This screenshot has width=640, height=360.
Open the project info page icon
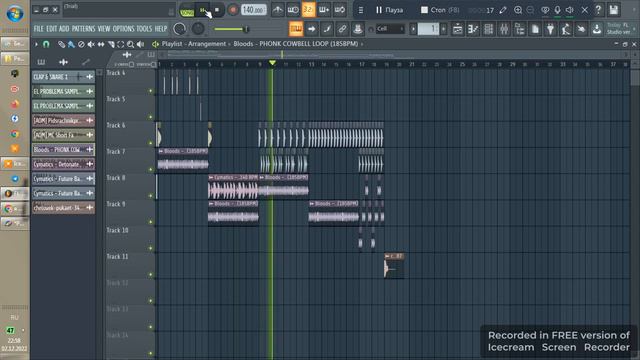[535, 29]
